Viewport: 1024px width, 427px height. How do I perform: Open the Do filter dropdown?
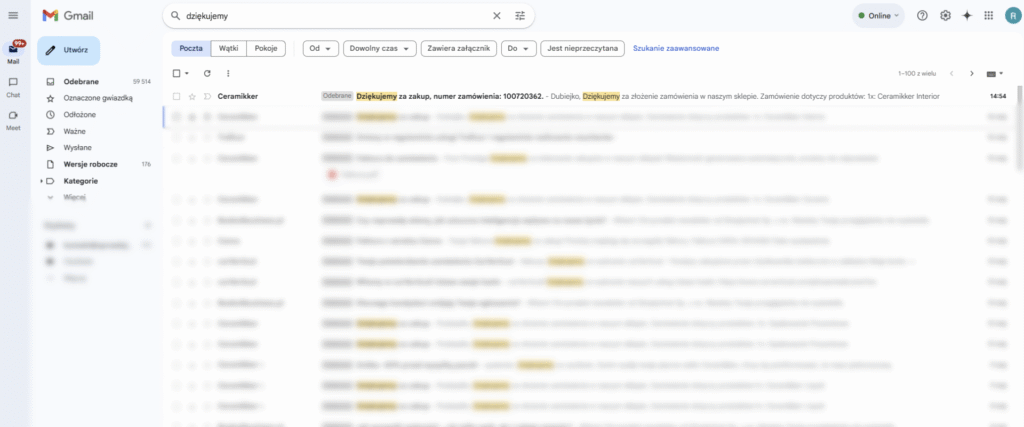pos(519,49)
